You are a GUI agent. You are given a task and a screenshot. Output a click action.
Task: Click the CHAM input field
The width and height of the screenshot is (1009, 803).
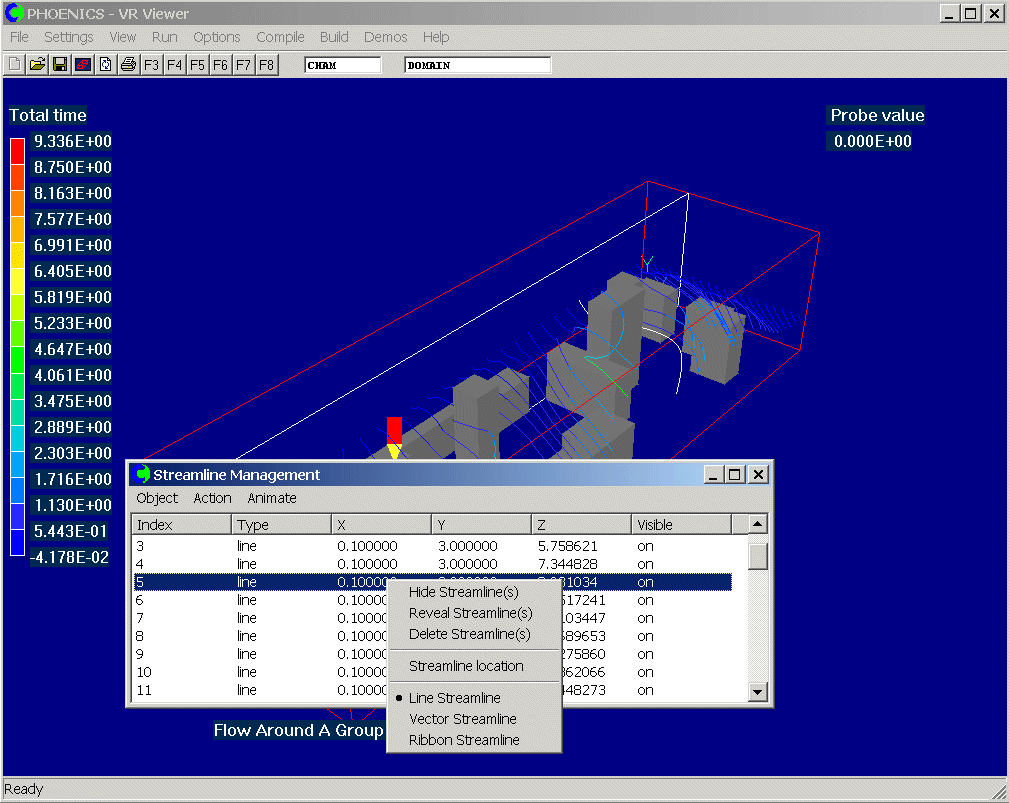coord(342,65)
